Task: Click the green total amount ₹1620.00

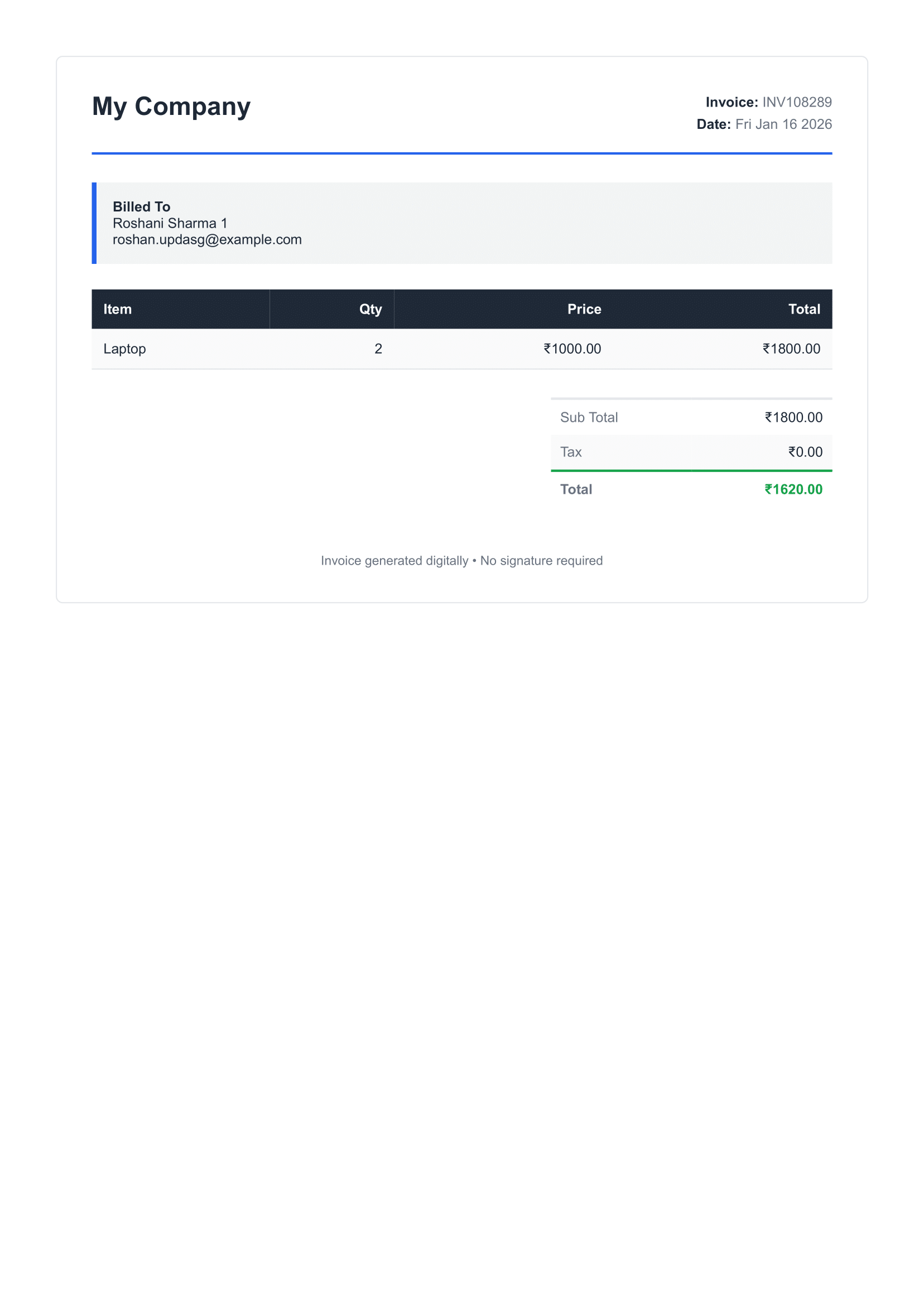Action: click(x=793, y=490)
